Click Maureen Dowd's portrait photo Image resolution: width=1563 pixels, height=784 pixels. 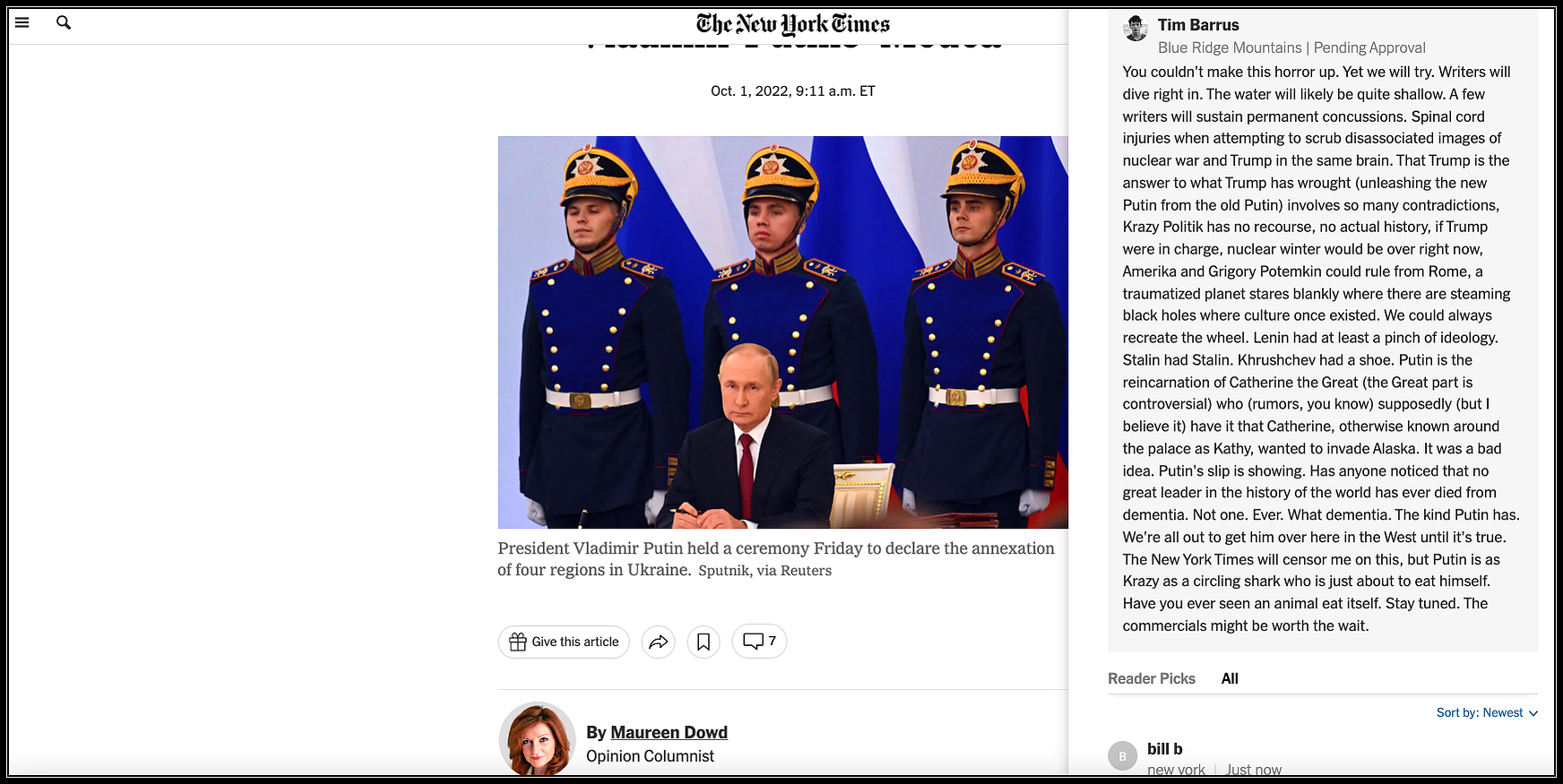538,739
